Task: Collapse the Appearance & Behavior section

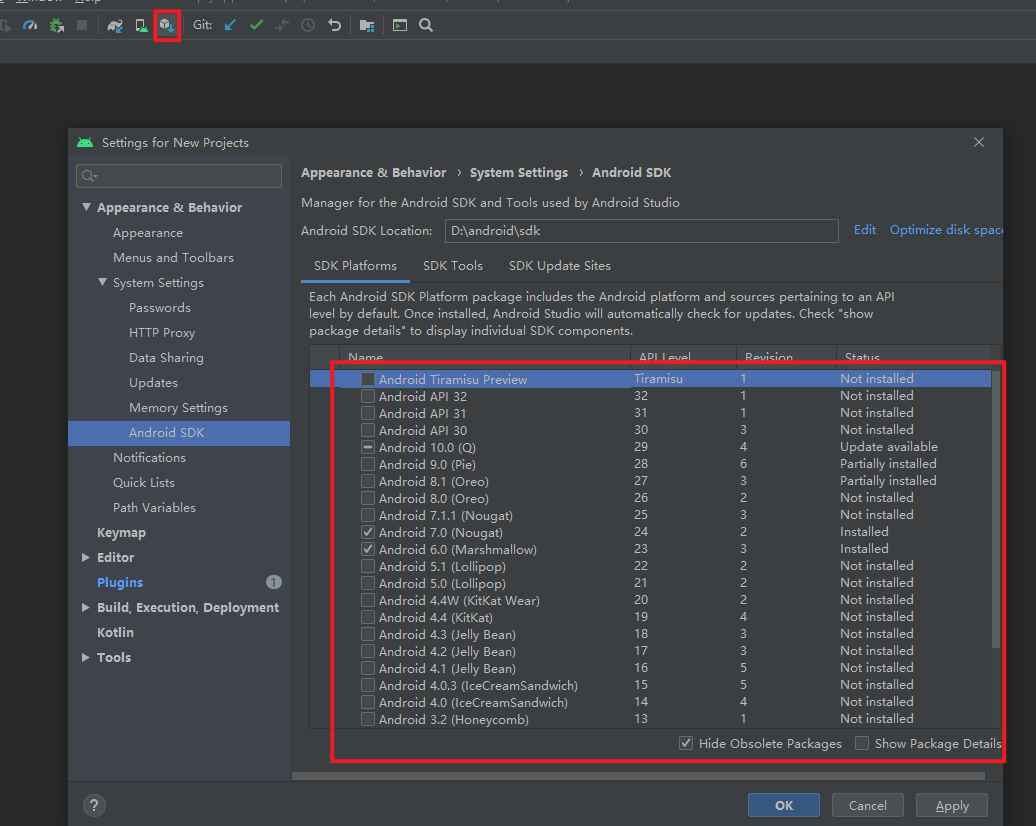Action: [86, 207]
